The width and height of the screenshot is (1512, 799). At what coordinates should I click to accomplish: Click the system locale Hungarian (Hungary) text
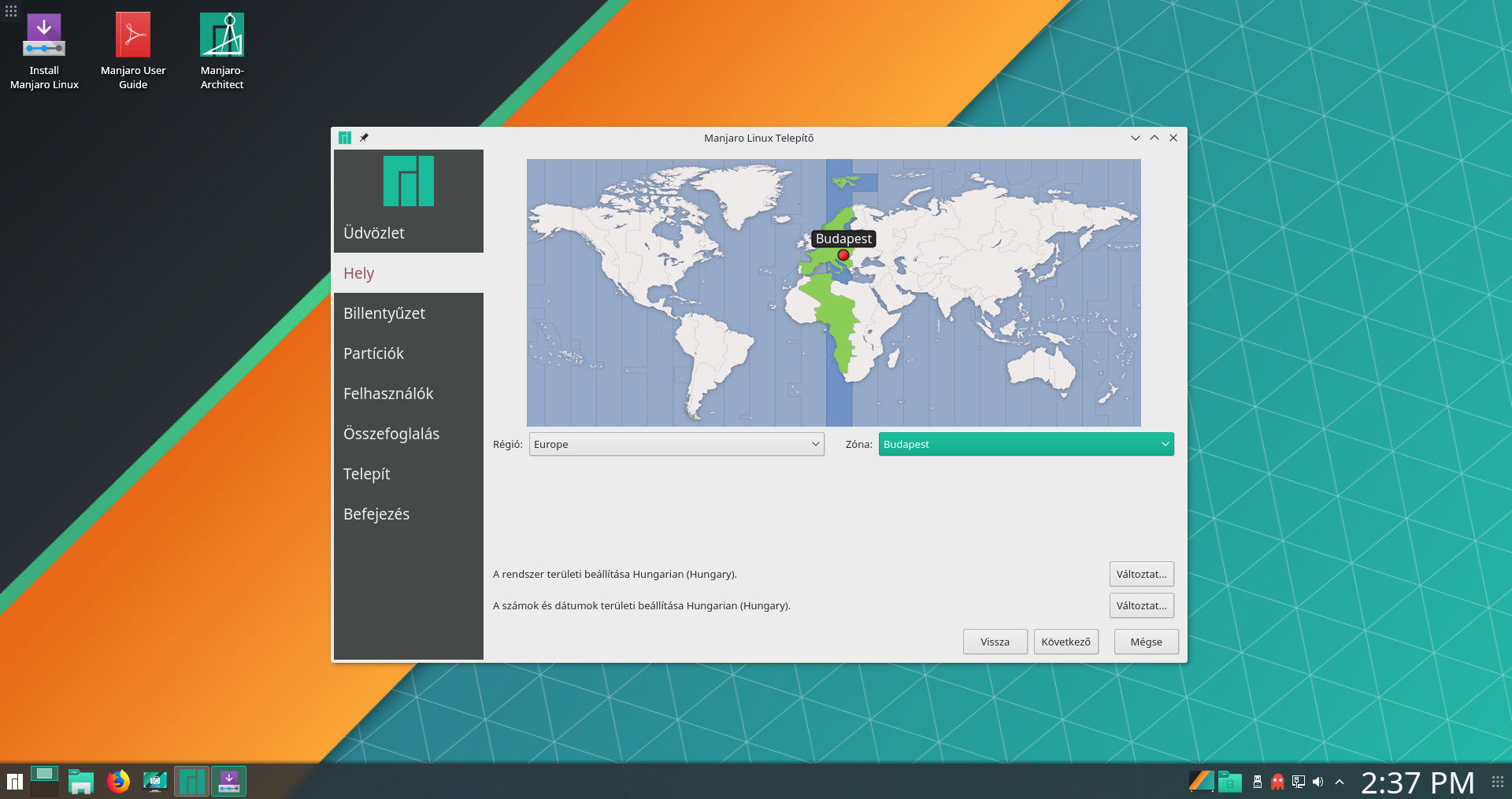click(615, 574)
